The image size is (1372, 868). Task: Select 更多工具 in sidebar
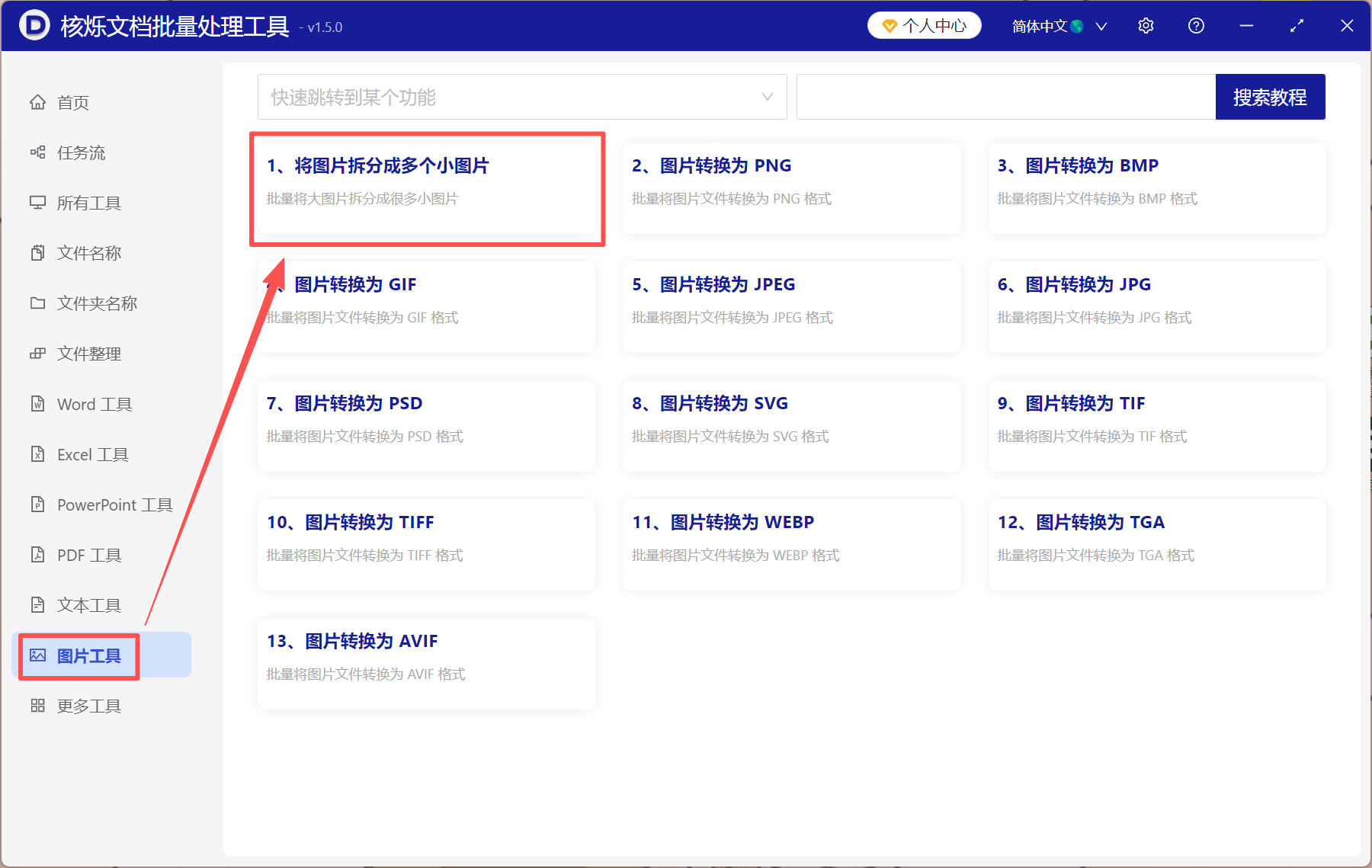tap(89, 706)
